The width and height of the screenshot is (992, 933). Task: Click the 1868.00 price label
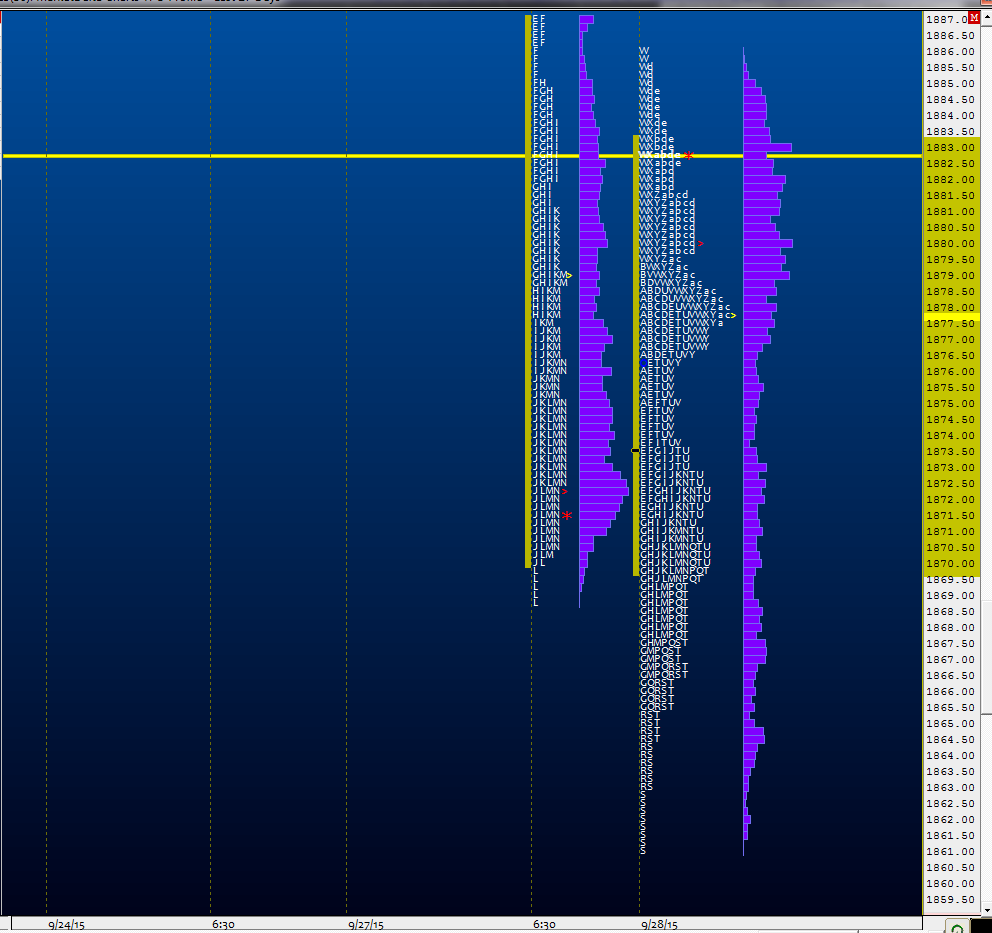click(x=950, y=627)
